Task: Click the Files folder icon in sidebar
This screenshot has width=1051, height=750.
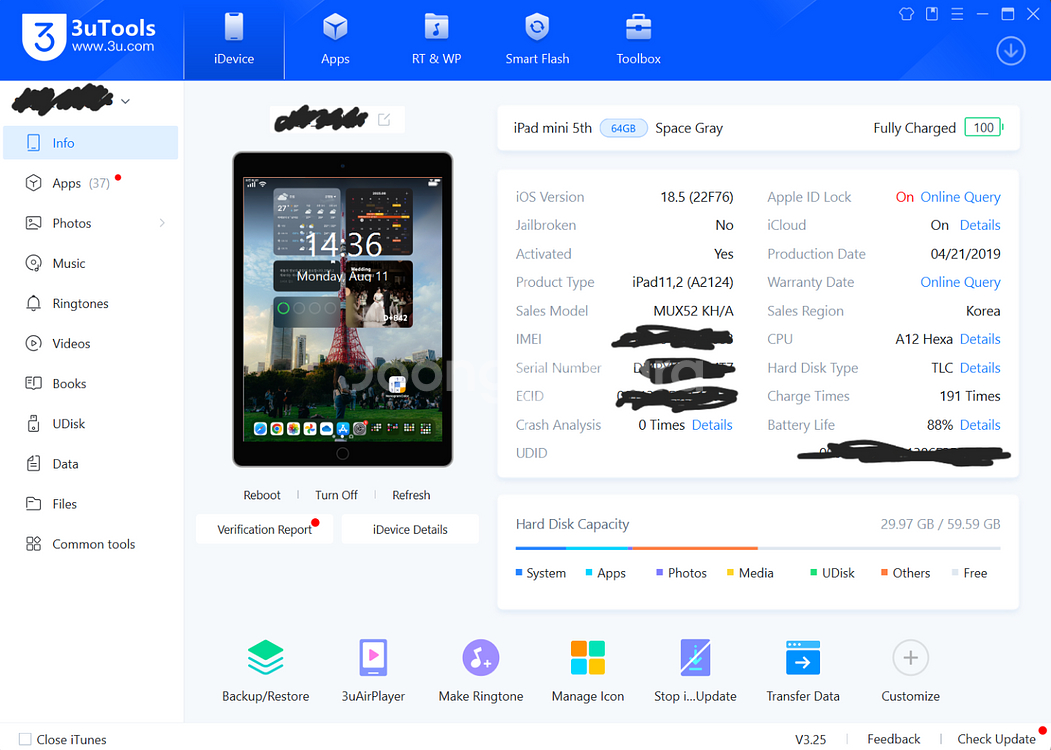Action: (33, 504)
